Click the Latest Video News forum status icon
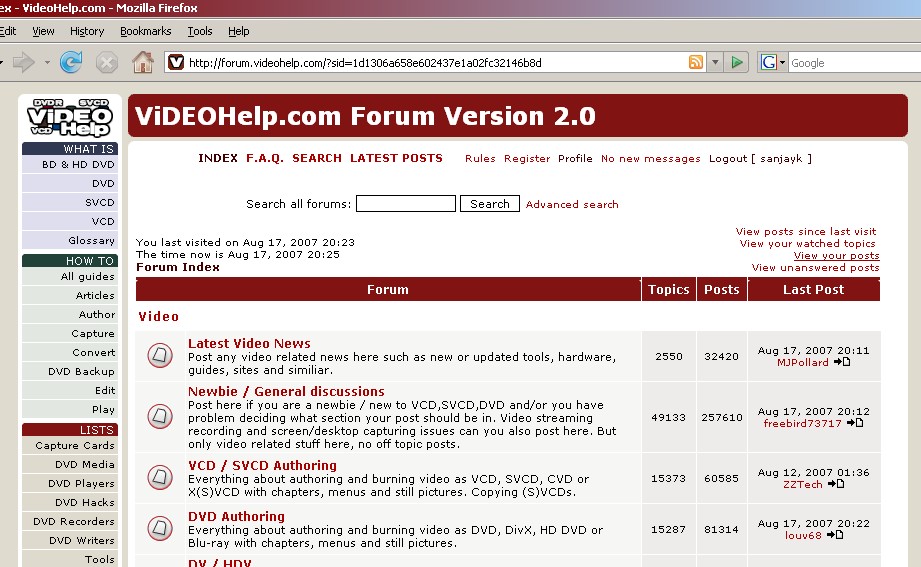The image size is (921, 567). coord(160,355)
